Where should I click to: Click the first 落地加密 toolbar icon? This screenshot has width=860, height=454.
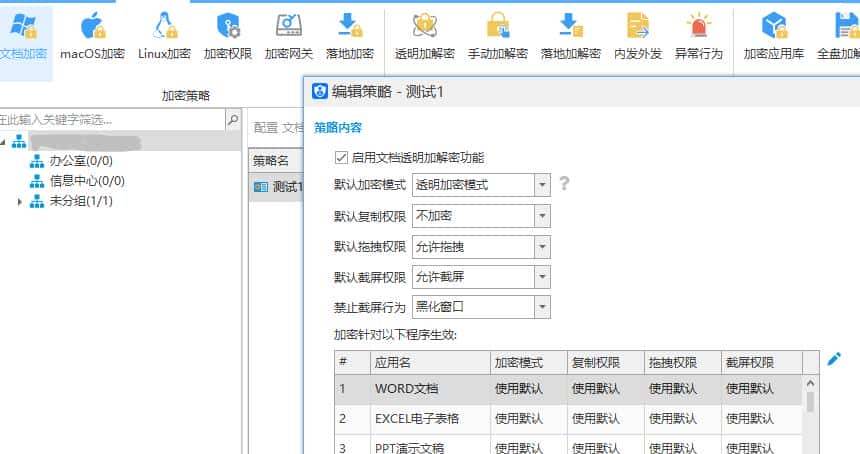(x=349, y=37)
